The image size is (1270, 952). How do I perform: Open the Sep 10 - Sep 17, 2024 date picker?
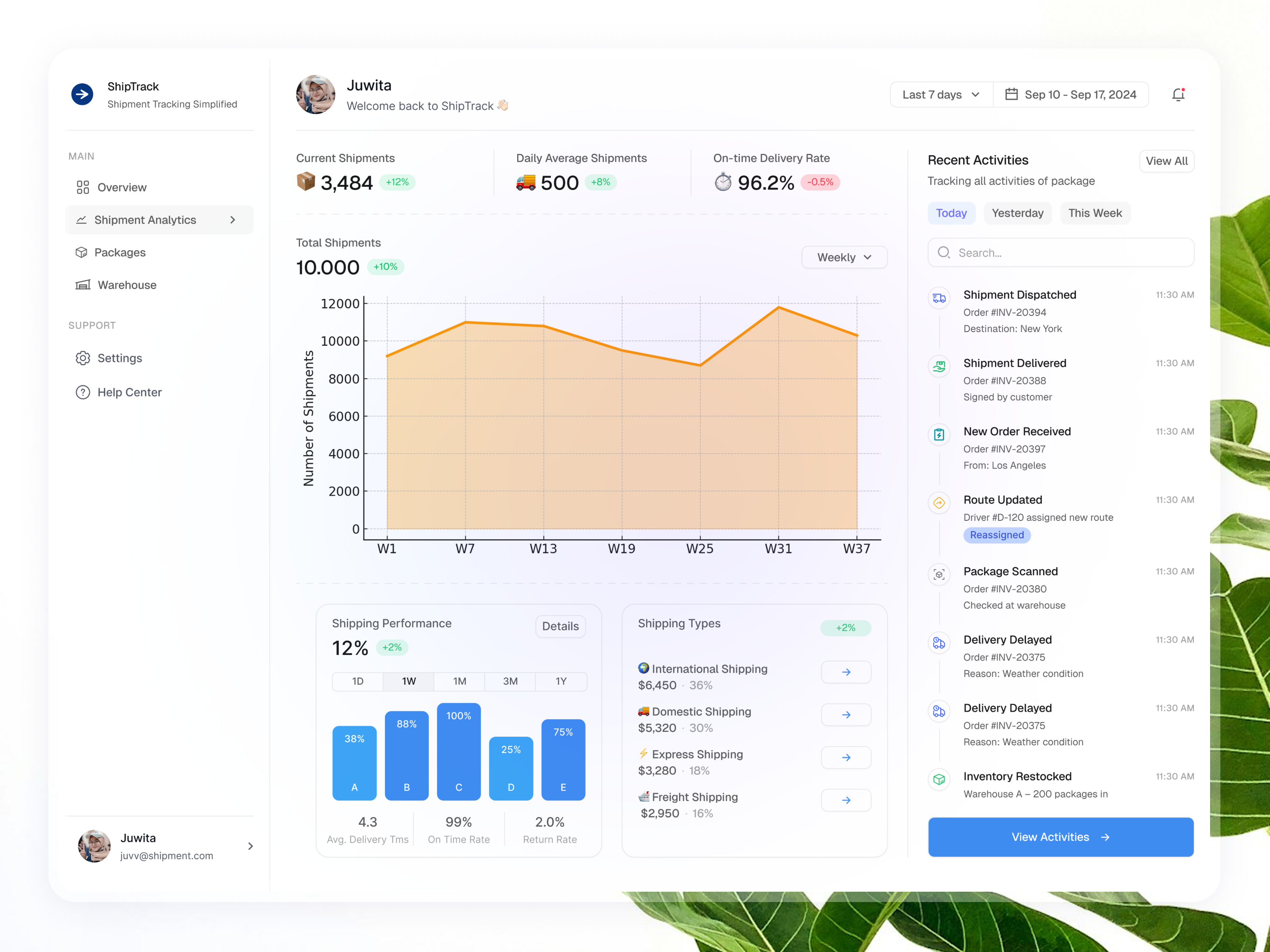pyautogui.click(x=1071, y=94)
